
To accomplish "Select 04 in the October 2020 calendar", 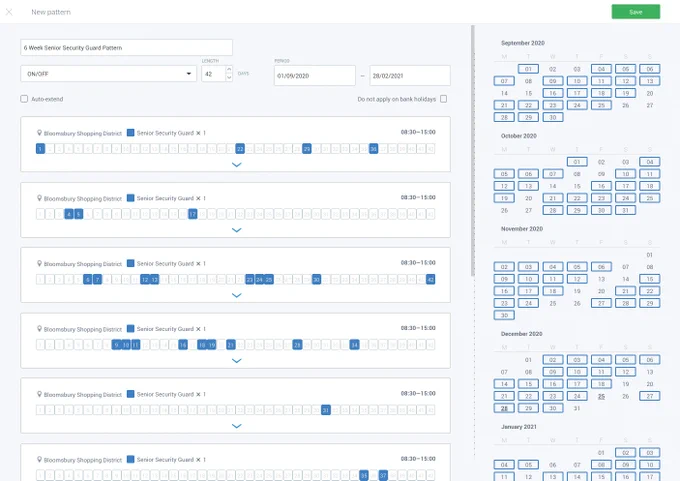I will tap(650, 162).
